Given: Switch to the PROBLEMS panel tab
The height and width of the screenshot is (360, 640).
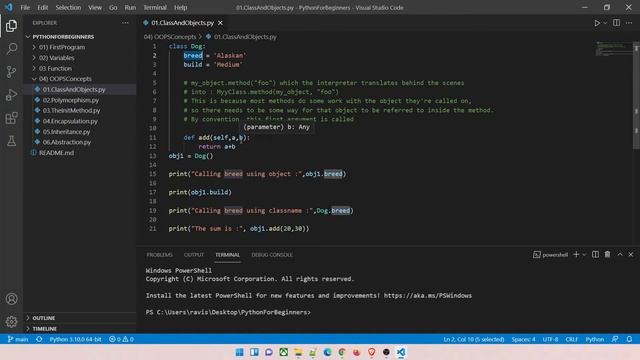Looking at the screenshot, I should point(160,255).
